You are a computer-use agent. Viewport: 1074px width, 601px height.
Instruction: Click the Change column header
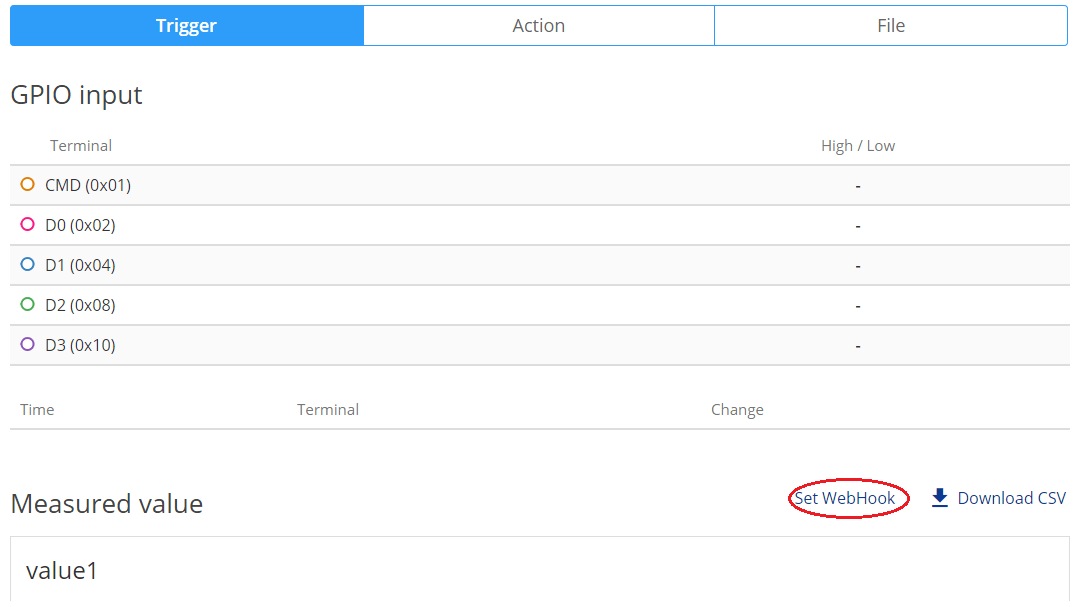pos(738,409)
